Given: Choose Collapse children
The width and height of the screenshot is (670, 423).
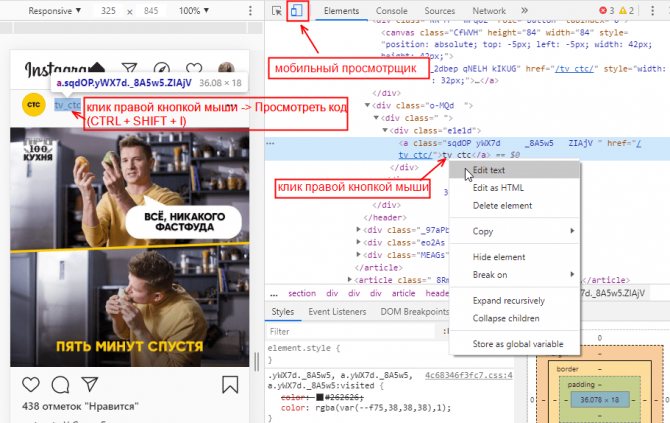Looking at the screenshot, I should 514,318.
